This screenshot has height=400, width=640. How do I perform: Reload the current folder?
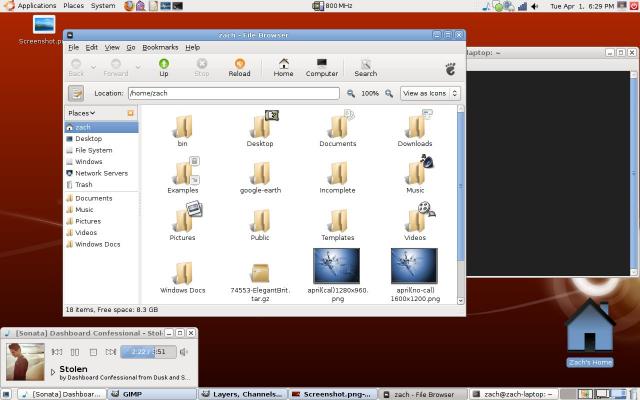pos(239,67)
